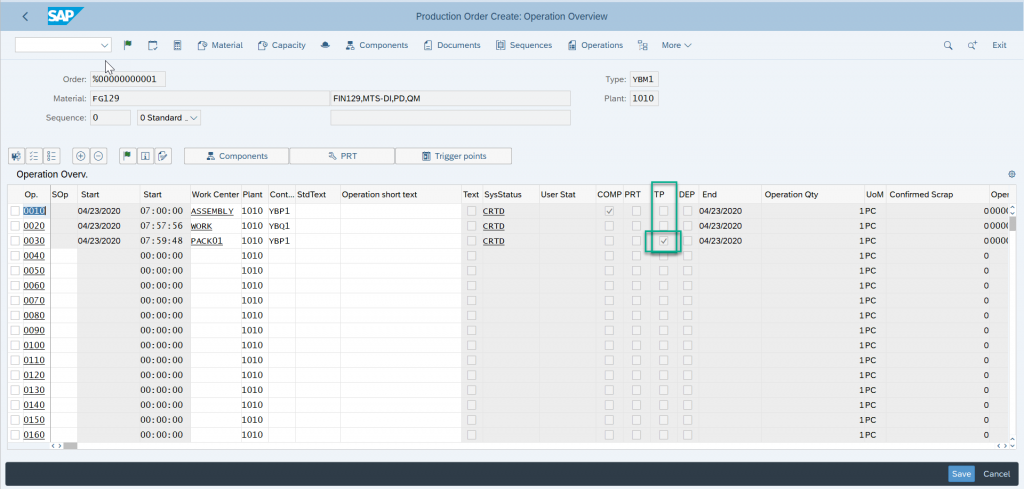The width and height of the screenshot is (1024, 489).
Task: Open the command field dropdown
Action: [x=104, y=45]
